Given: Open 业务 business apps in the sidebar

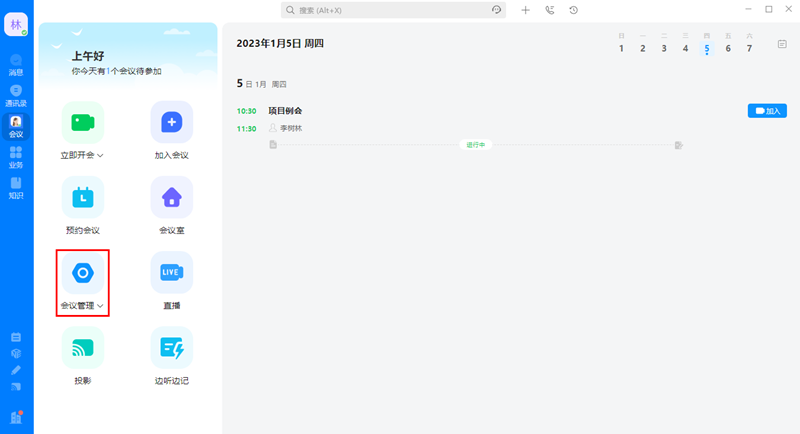Looking at the screenshot, I should (16, 158).
